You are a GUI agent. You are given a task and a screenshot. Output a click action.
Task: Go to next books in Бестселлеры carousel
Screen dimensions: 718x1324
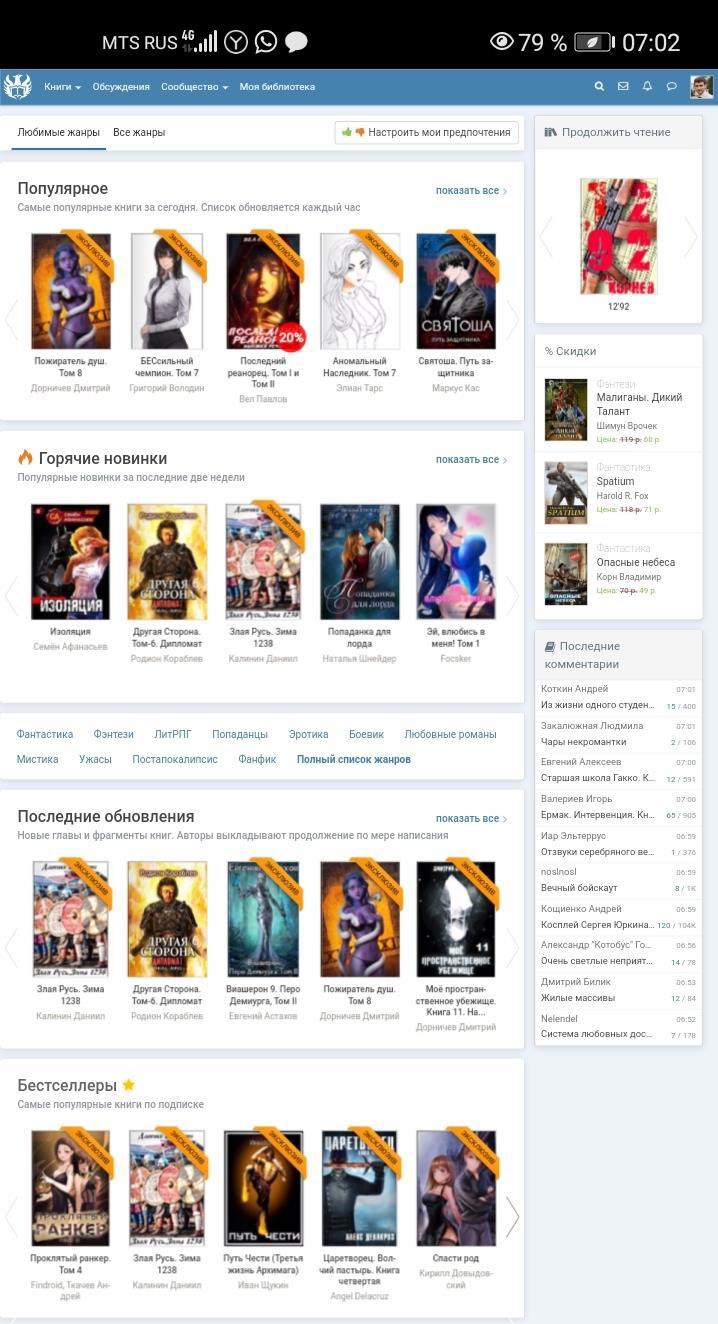pyautogui.click(x=511, y=1216)
